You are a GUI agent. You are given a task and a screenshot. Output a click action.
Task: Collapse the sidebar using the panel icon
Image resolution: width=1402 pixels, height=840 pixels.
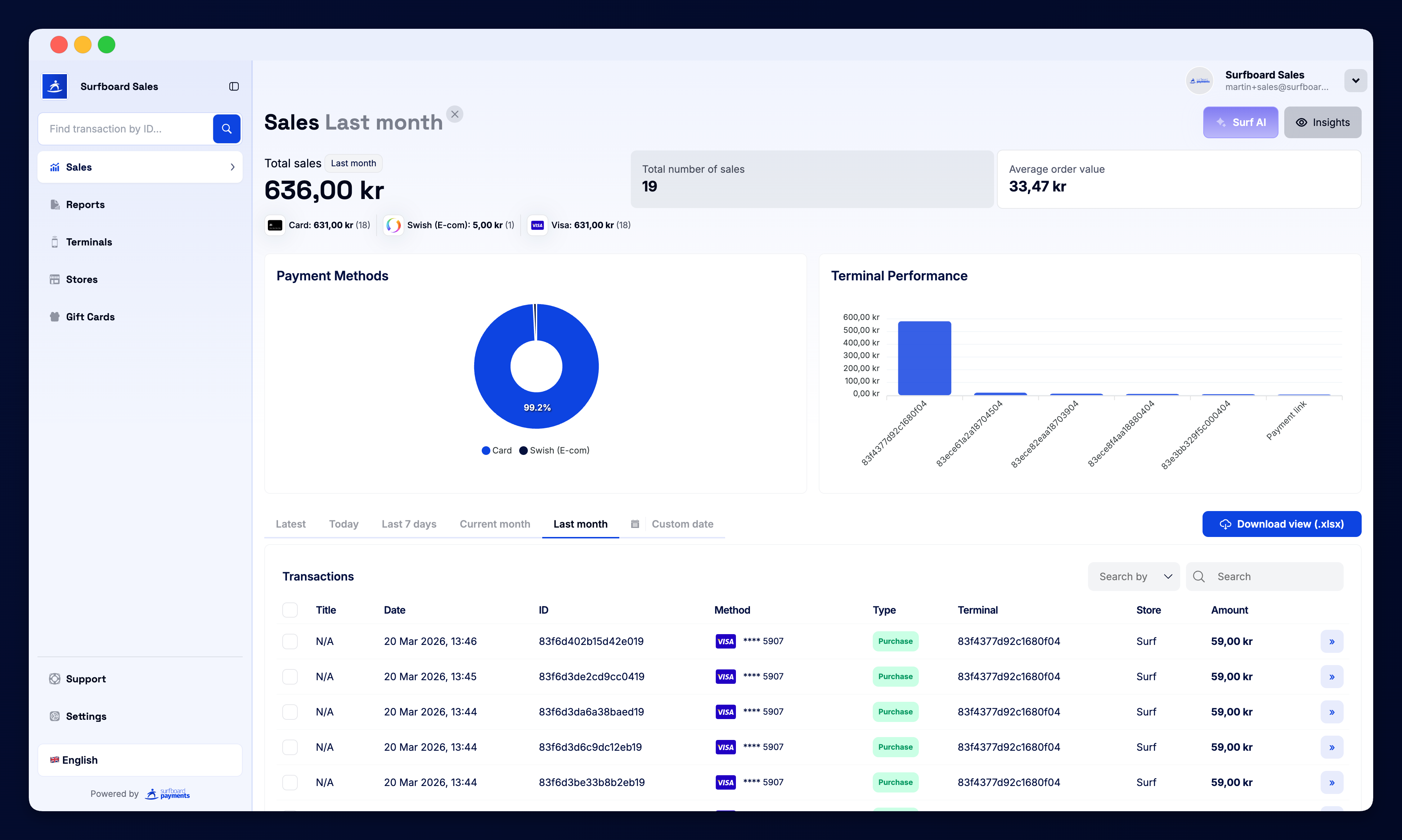pos(234,86)
